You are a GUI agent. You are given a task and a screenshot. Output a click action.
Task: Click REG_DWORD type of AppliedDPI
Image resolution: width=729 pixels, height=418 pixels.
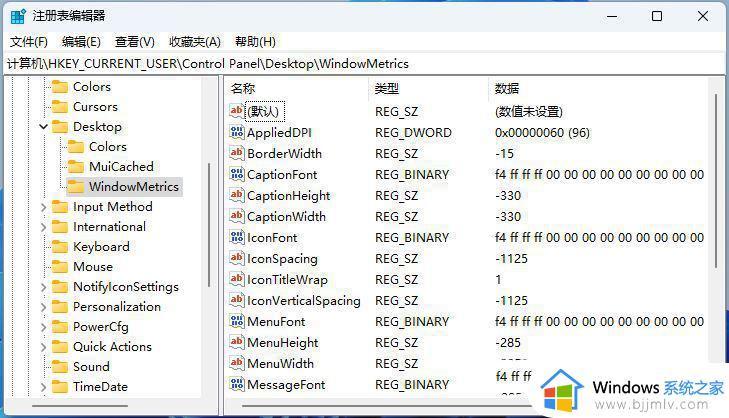pyautogui.click(x=413, y=133)
